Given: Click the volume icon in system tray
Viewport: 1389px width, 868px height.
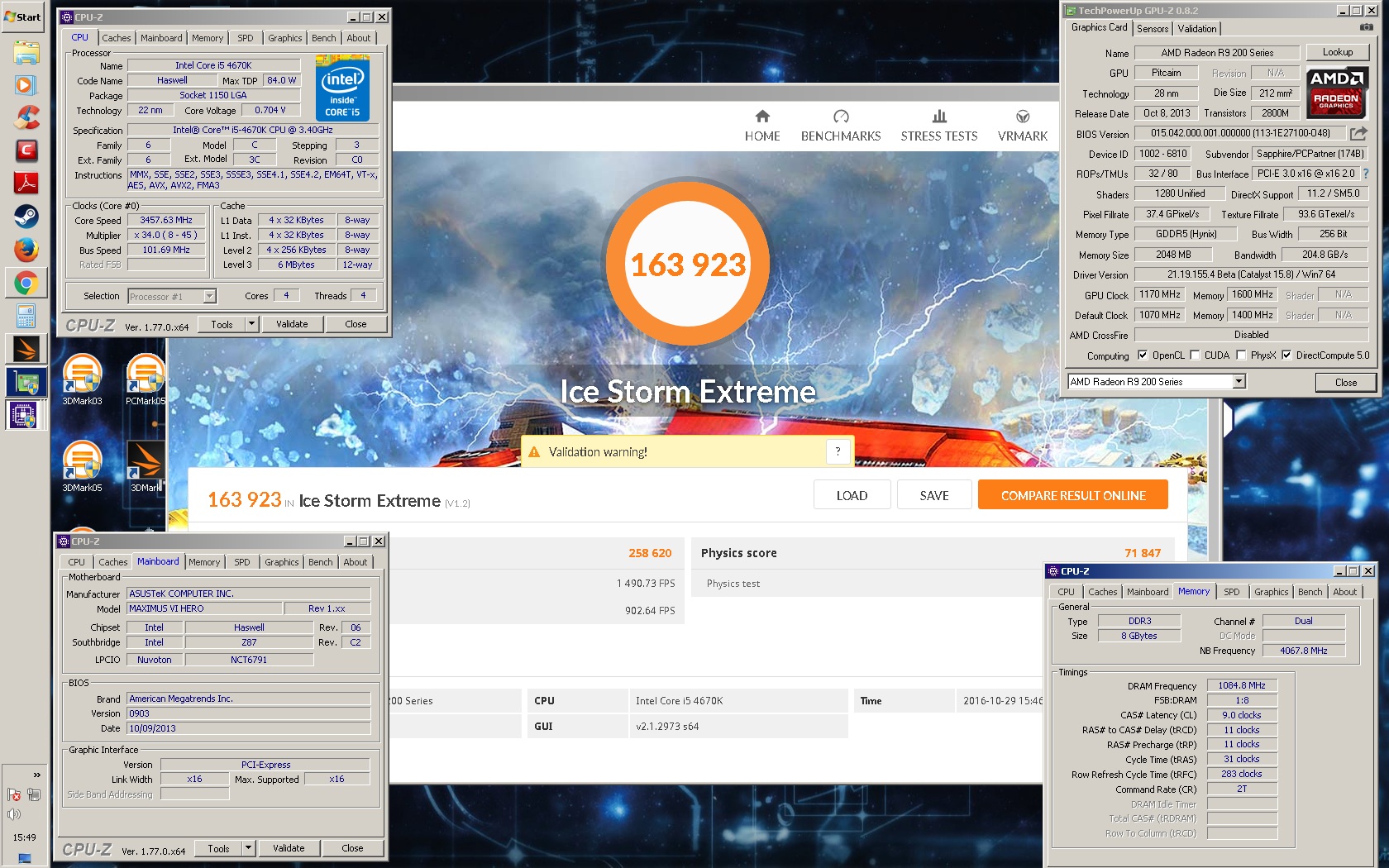Looking at the screenshot, I should point(14,814).
